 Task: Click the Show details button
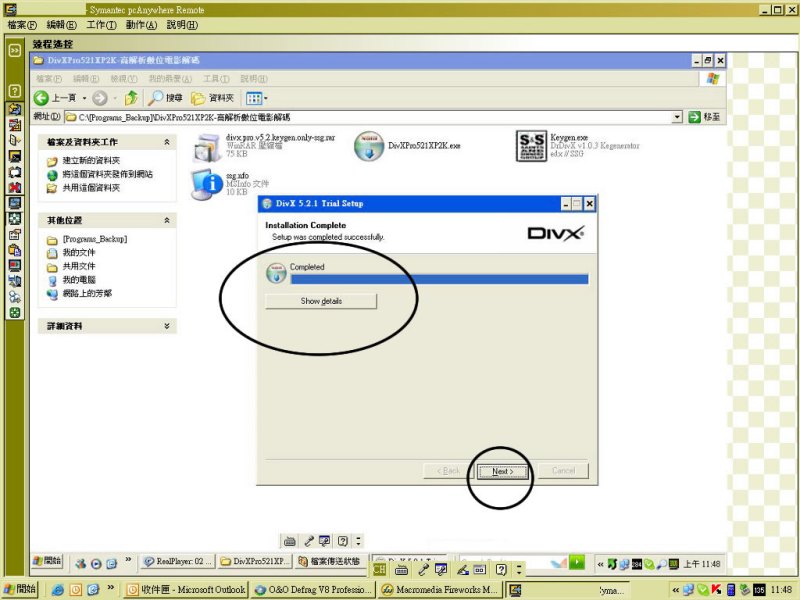point(321,301)
